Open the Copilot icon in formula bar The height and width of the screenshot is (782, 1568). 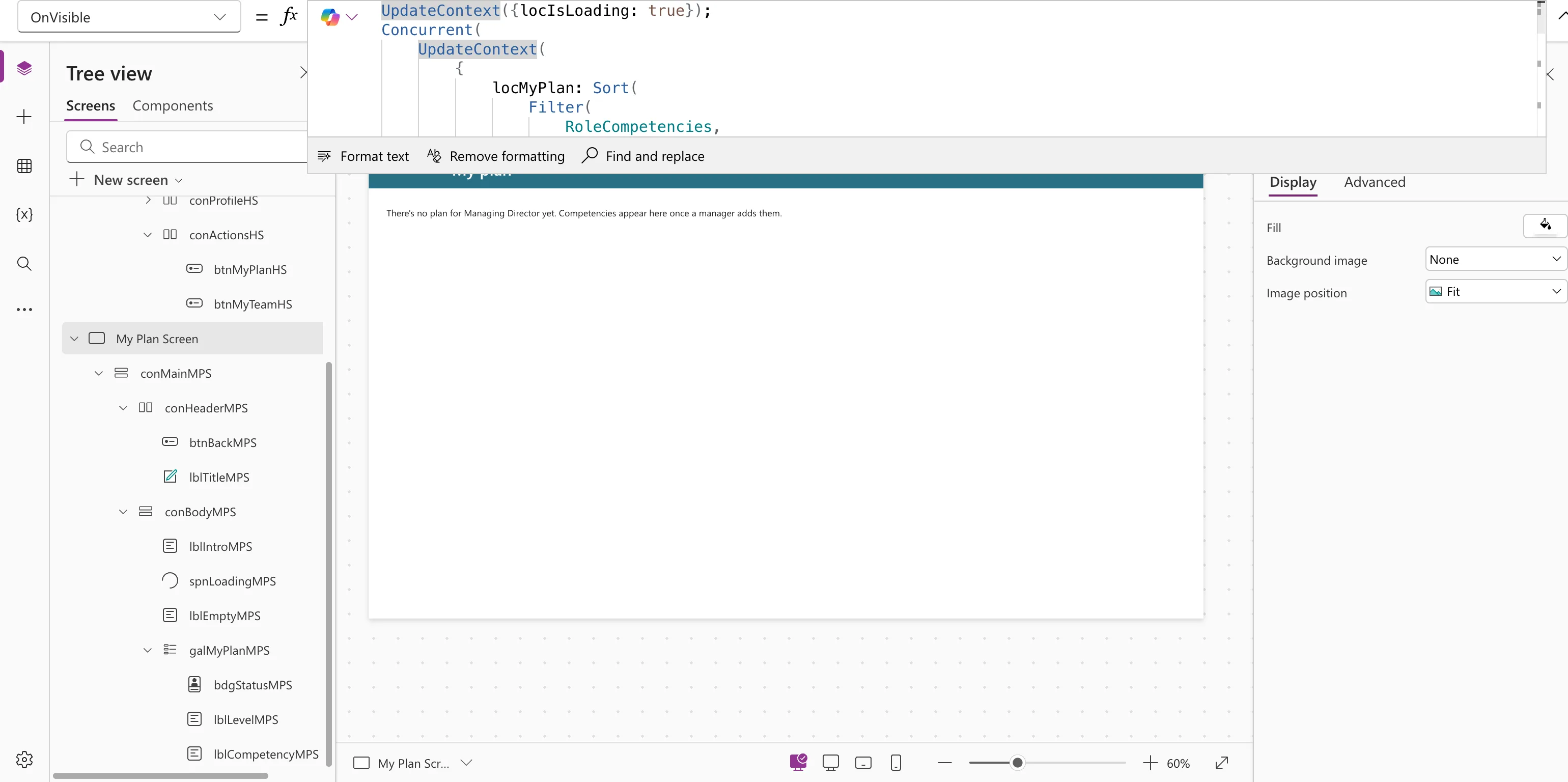click(330, 16)
